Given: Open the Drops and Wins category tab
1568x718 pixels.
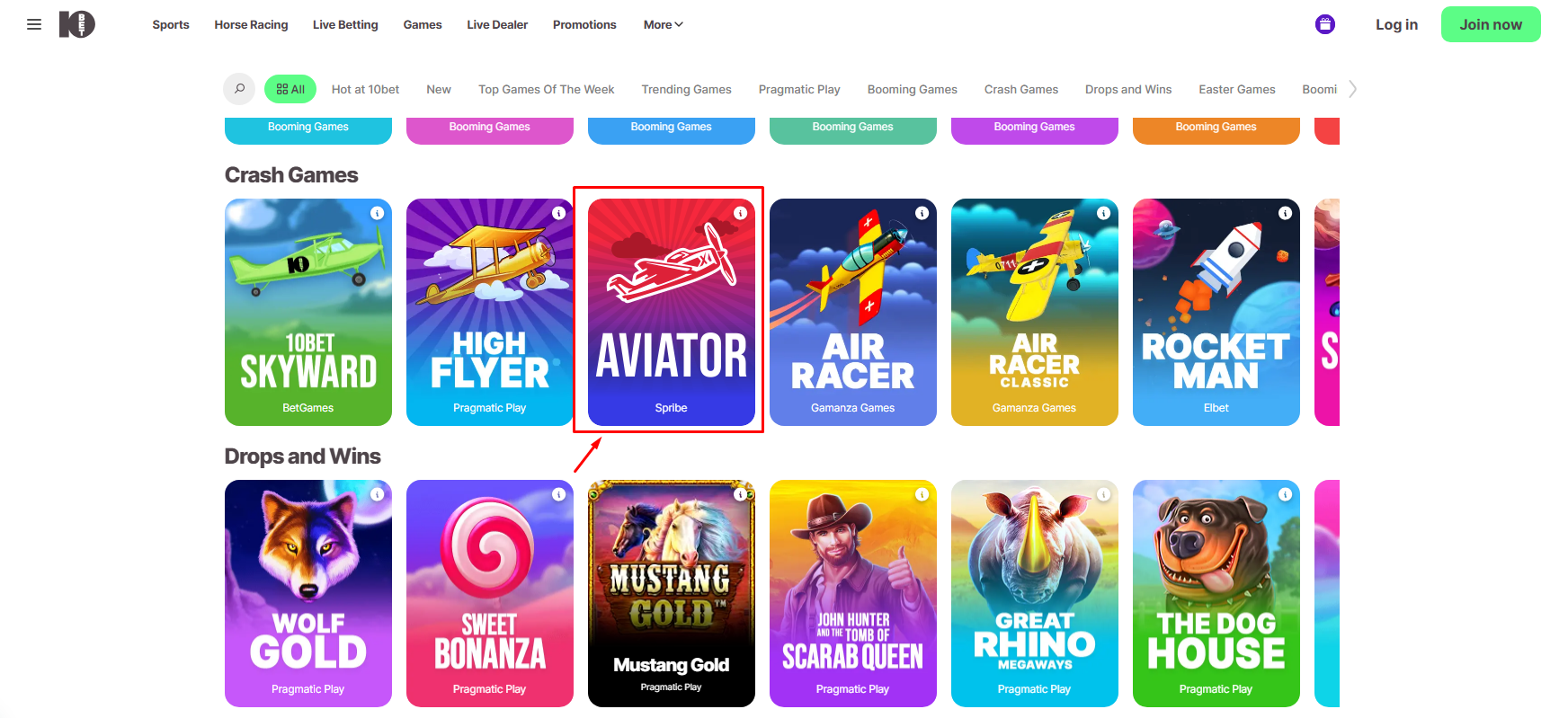Looking at the screenshot, I should [1127, 89].
